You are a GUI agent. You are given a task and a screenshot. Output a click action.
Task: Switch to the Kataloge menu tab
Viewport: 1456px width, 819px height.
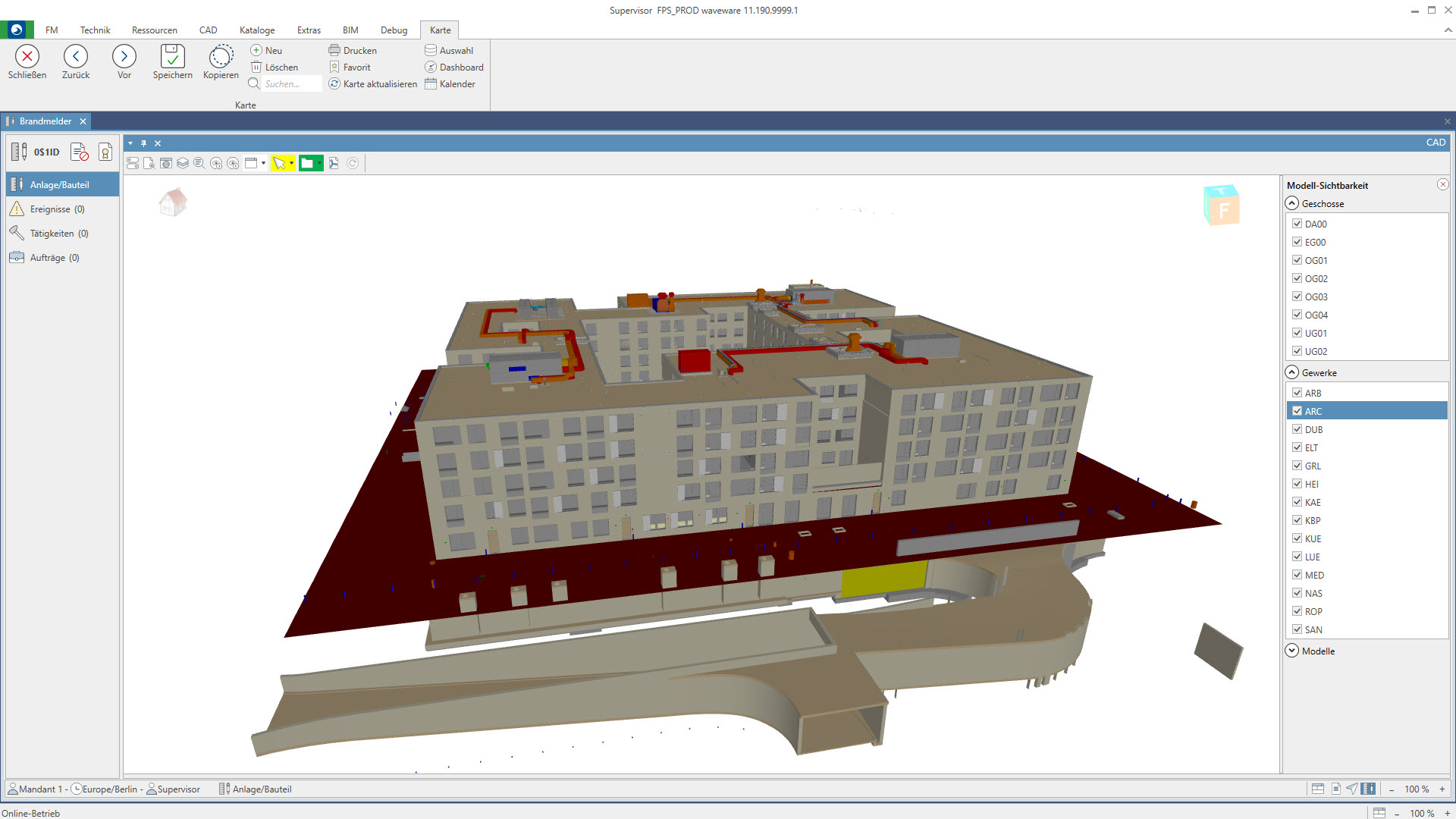pos(257,30)
